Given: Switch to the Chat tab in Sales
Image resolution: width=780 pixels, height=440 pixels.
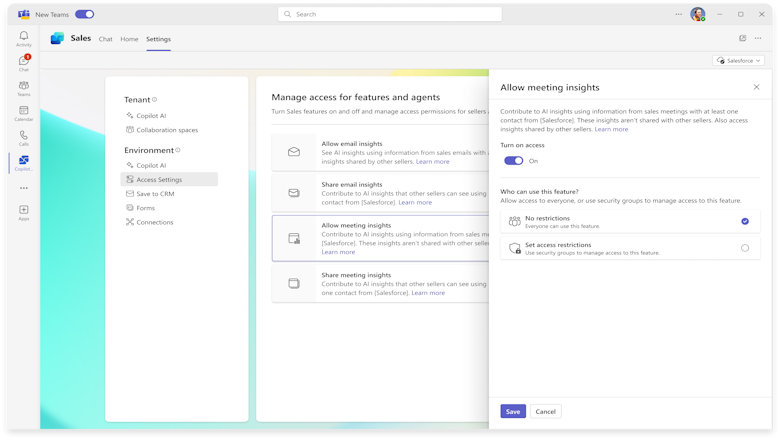Looking at the screenshot, I should coord(105,39).
